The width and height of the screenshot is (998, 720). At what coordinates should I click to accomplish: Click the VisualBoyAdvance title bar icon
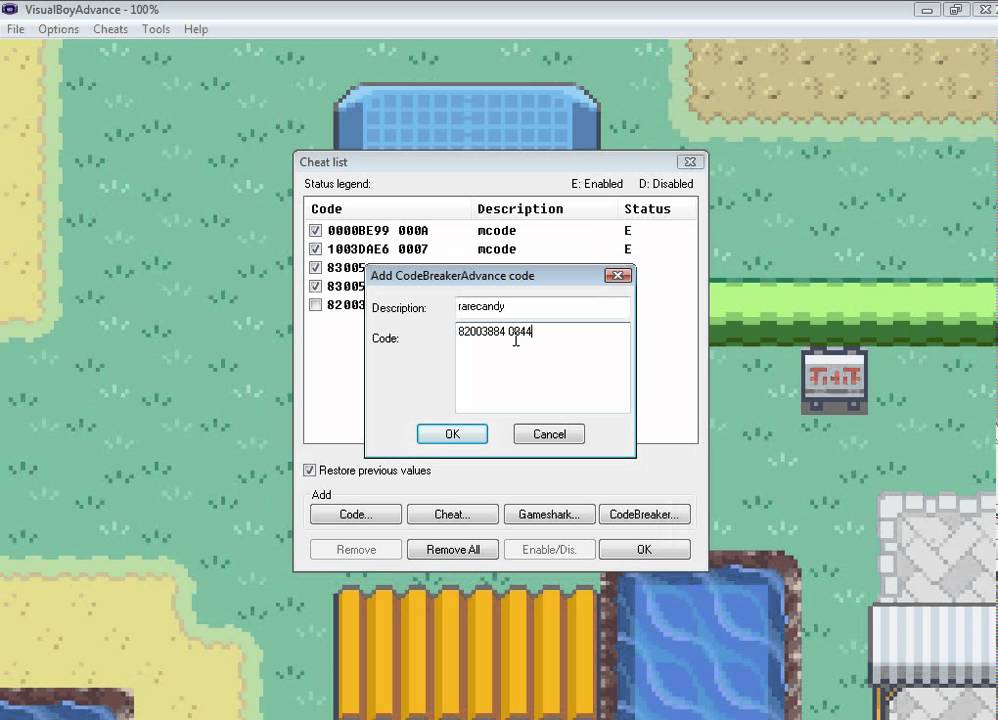pos(10,9)
